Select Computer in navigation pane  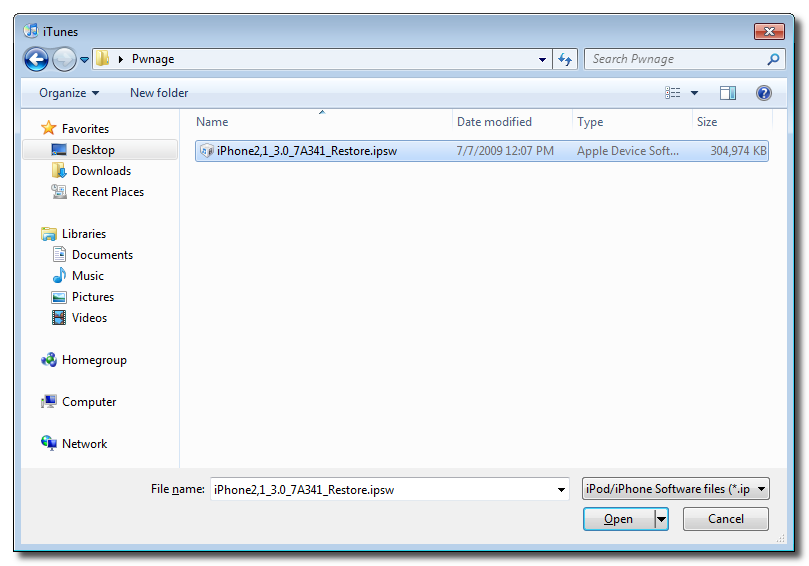89,402
